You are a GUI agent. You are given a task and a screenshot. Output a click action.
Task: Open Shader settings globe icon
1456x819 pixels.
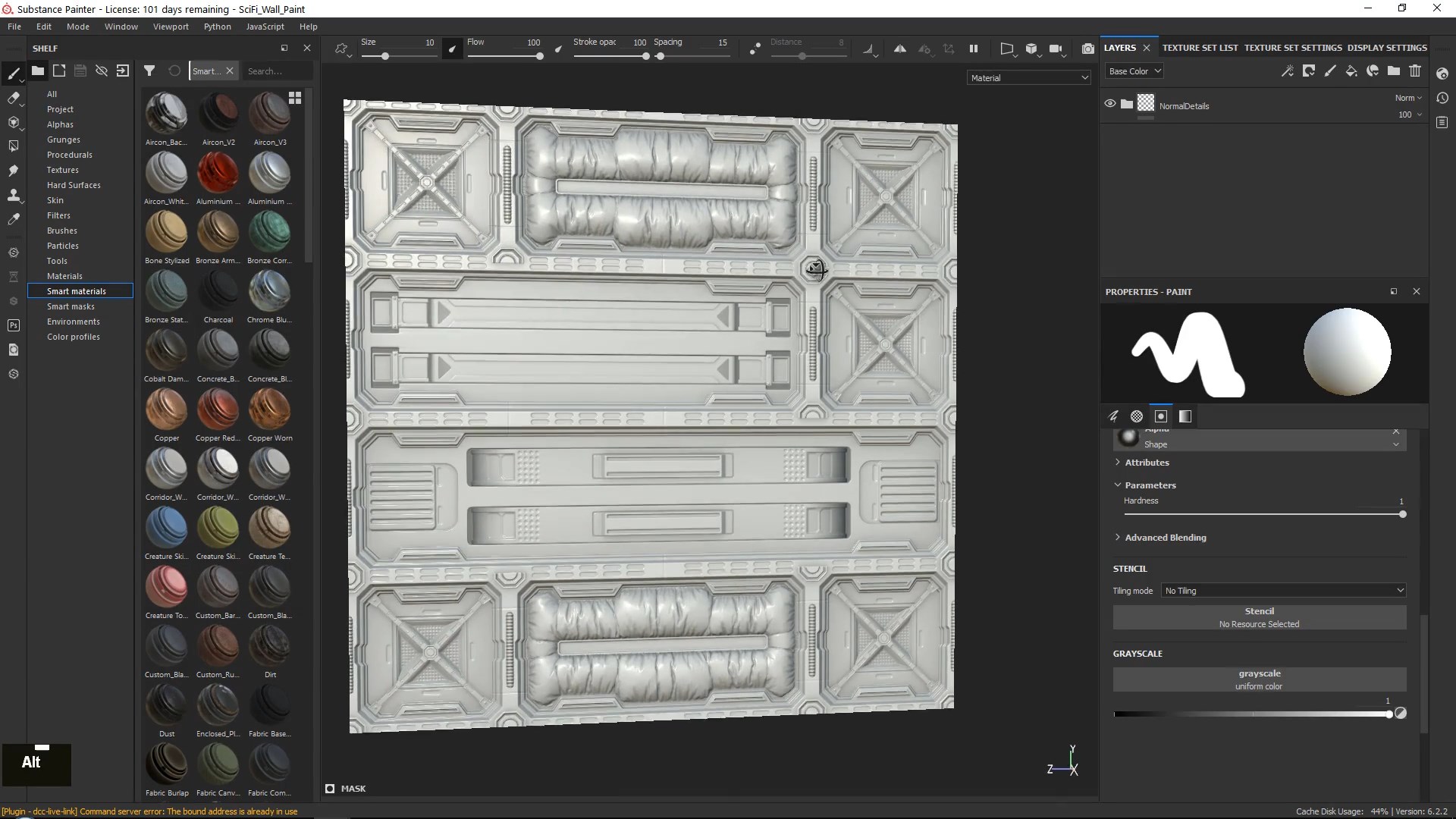tap(1442, 74)
